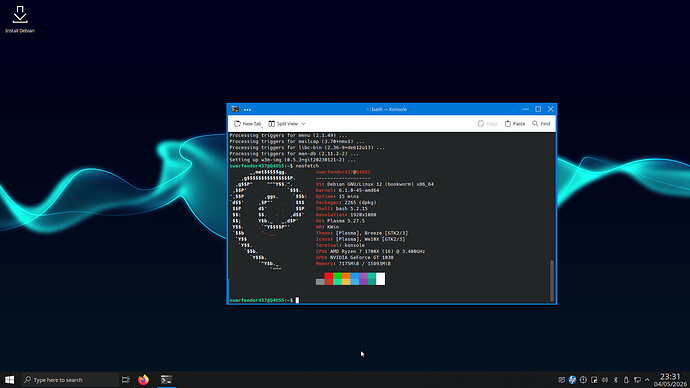Select the Konsole task in the taskbar
This screenshot has height=388, width=690.
coord(166,380)
